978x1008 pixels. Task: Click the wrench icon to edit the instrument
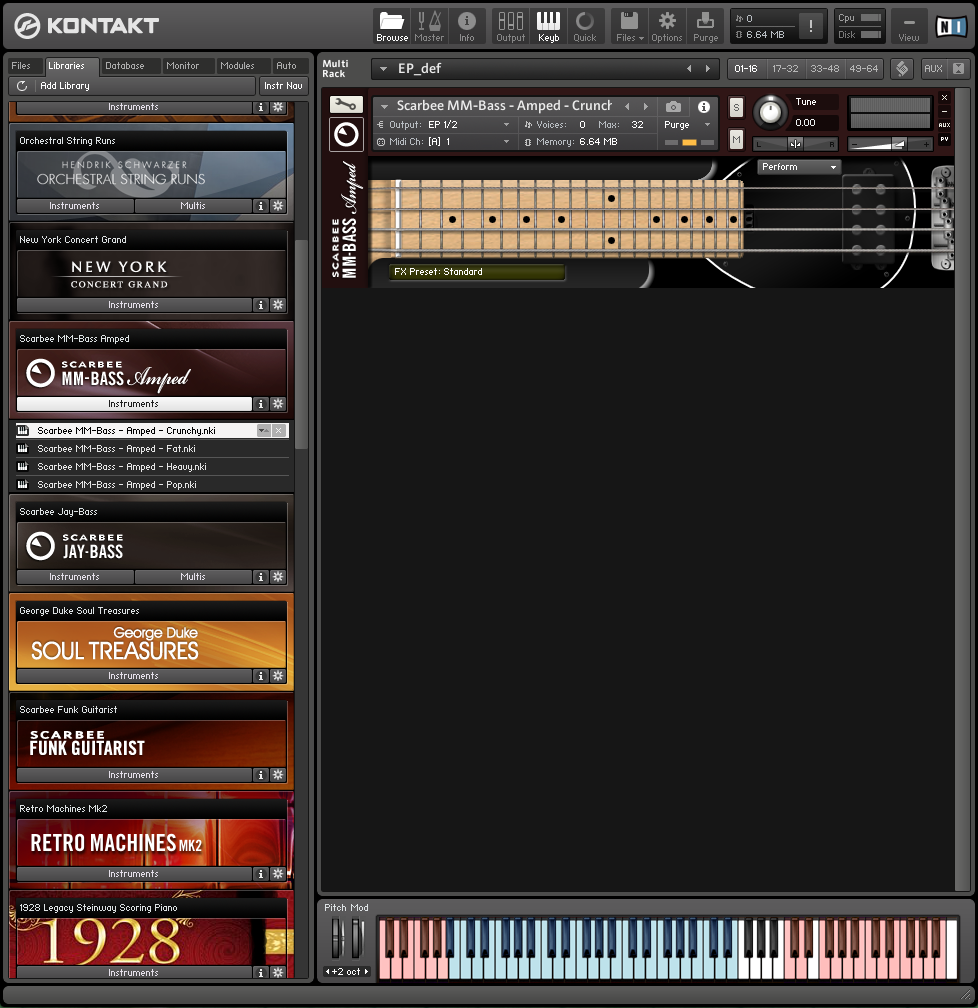346,104
